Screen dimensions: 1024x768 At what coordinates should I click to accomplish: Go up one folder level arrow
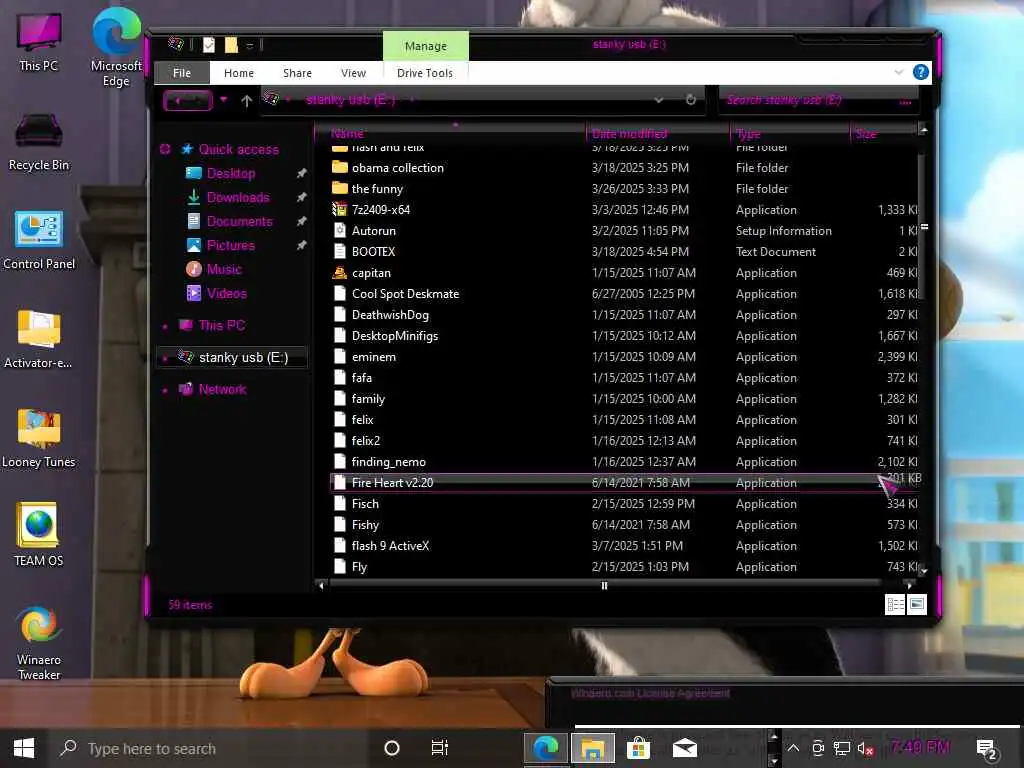click(x=246, y=101)
